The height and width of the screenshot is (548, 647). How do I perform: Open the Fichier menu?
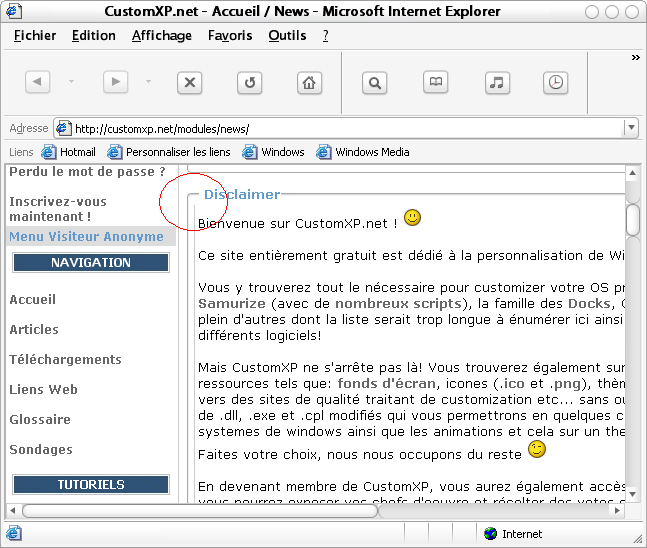point(35,35)
